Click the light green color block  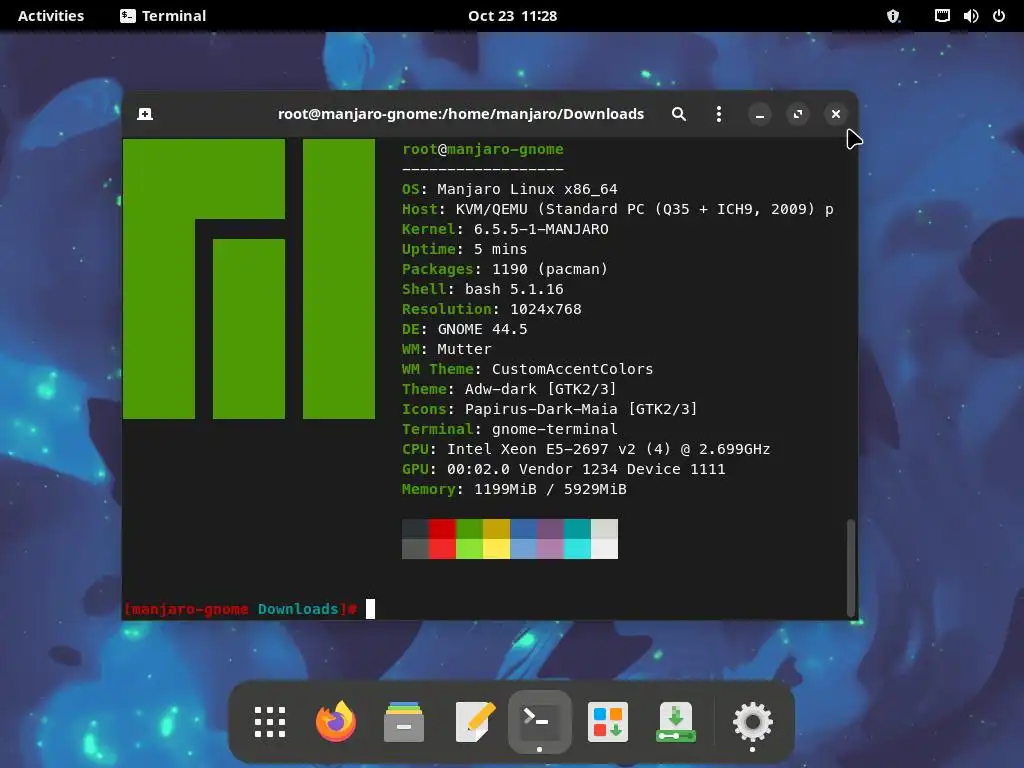point(470,549)
